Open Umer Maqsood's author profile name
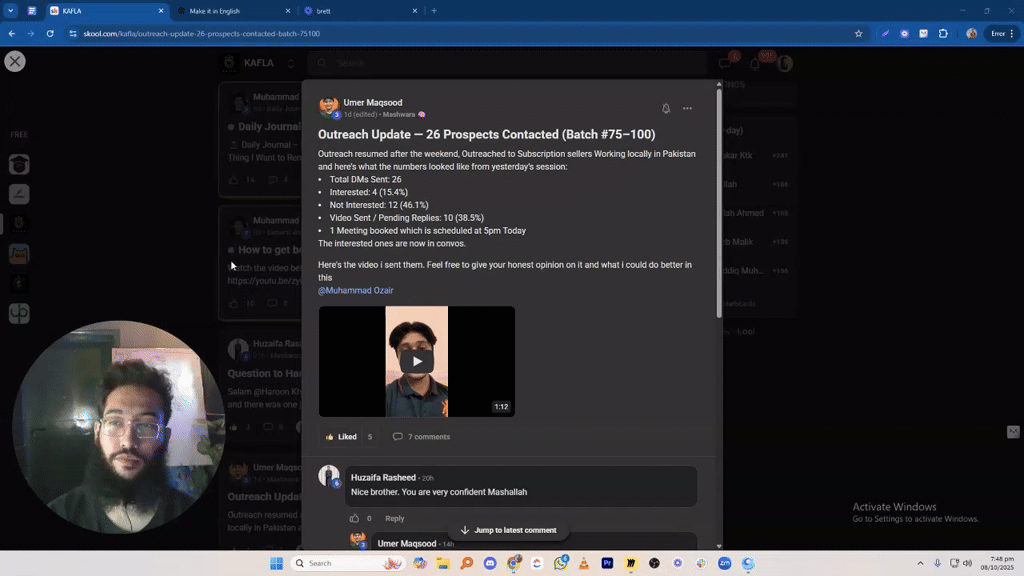Image resolution: width=1024 pixels, height=576 pixels. 373,103
